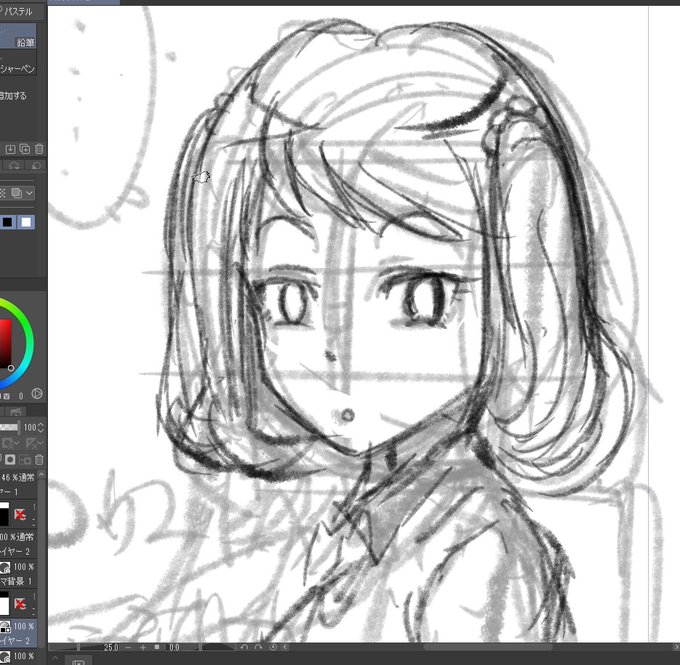
Task: Click the reset rotation circular icon
Action: [273, 647]
